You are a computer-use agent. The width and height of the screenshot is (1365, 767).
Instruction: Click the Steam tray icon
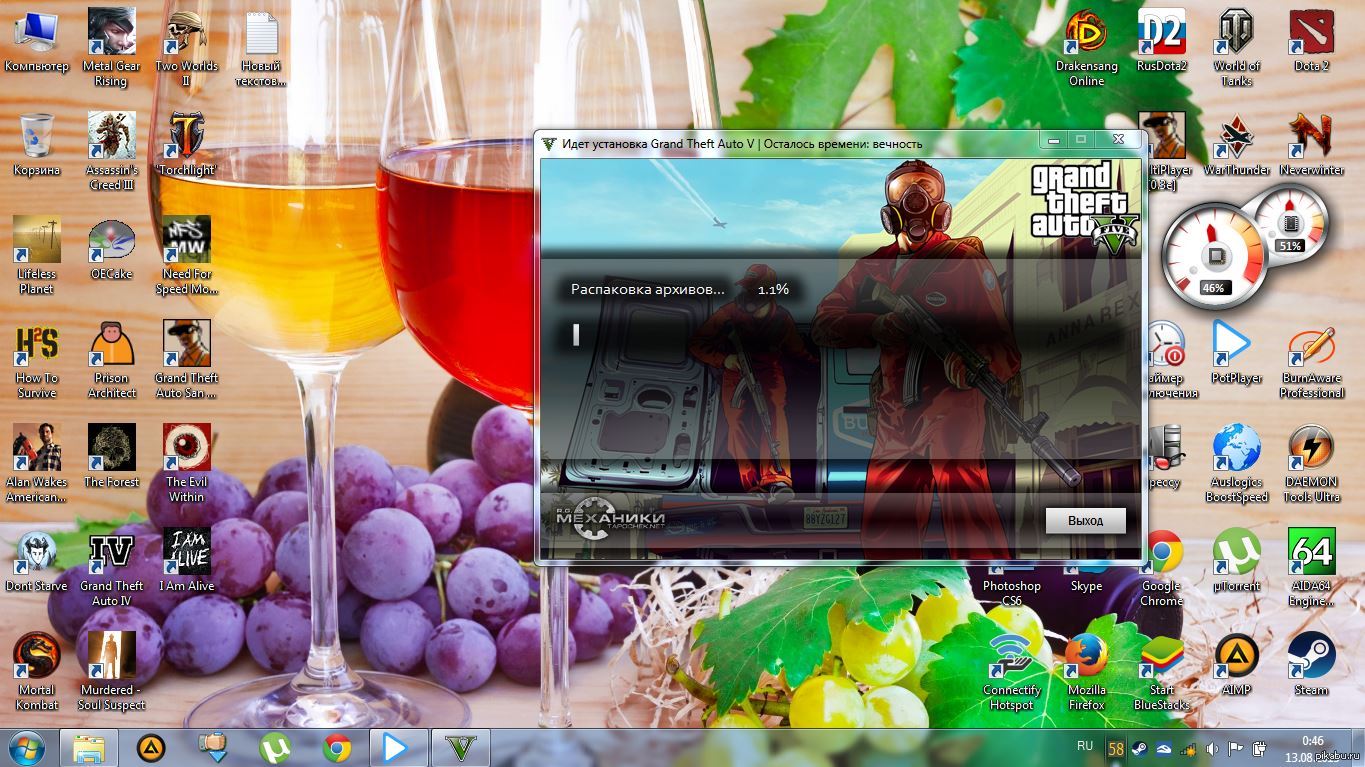(1140, 749)
